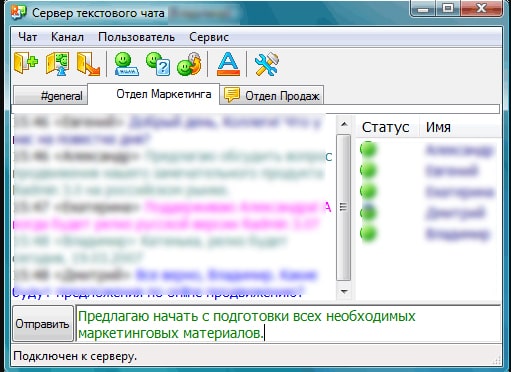
Task: Click the channel users door icon
Action: (58, 63)
